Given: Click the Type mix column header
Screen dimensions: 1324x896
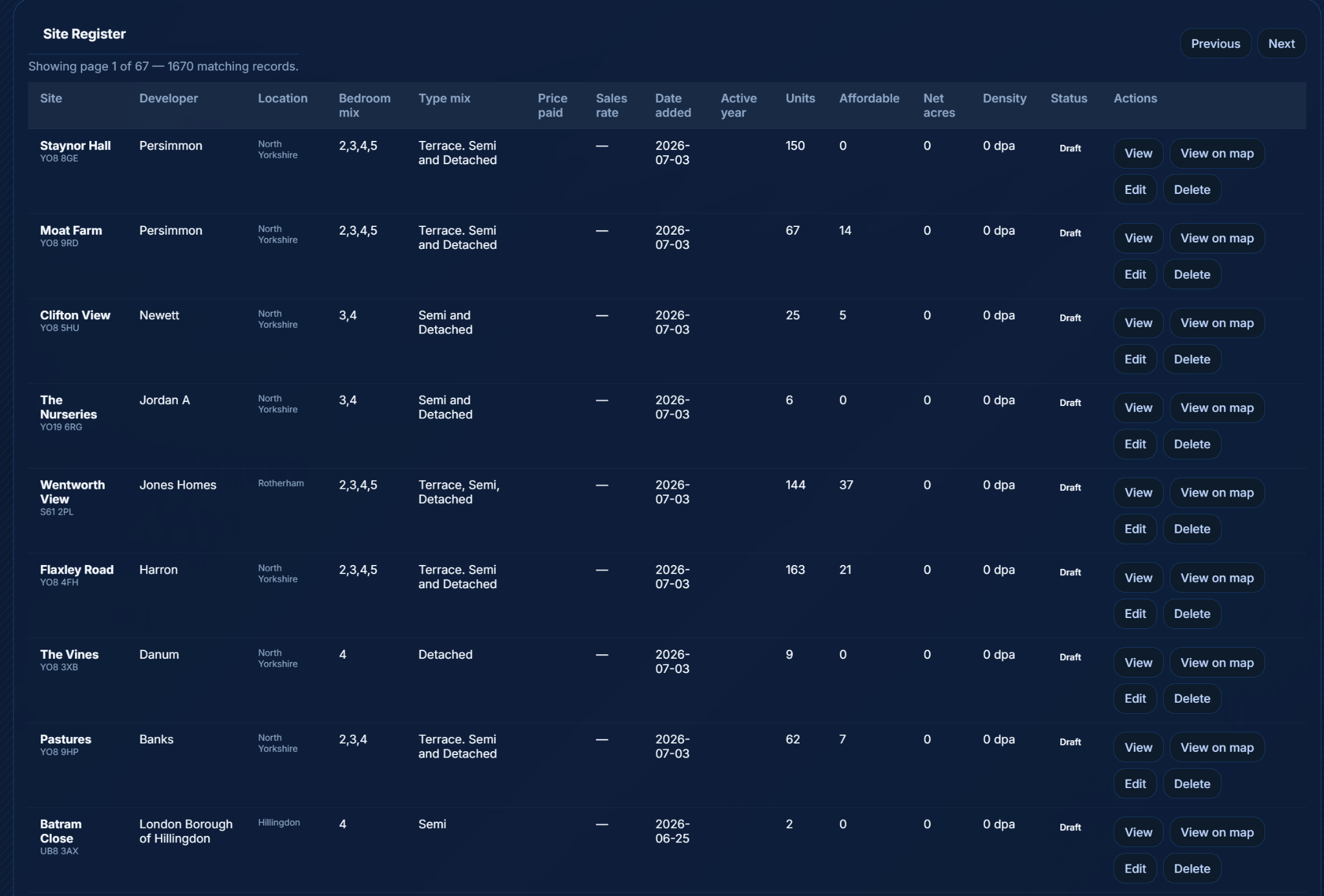Looking at the screenshot, I should click(444, 98).
